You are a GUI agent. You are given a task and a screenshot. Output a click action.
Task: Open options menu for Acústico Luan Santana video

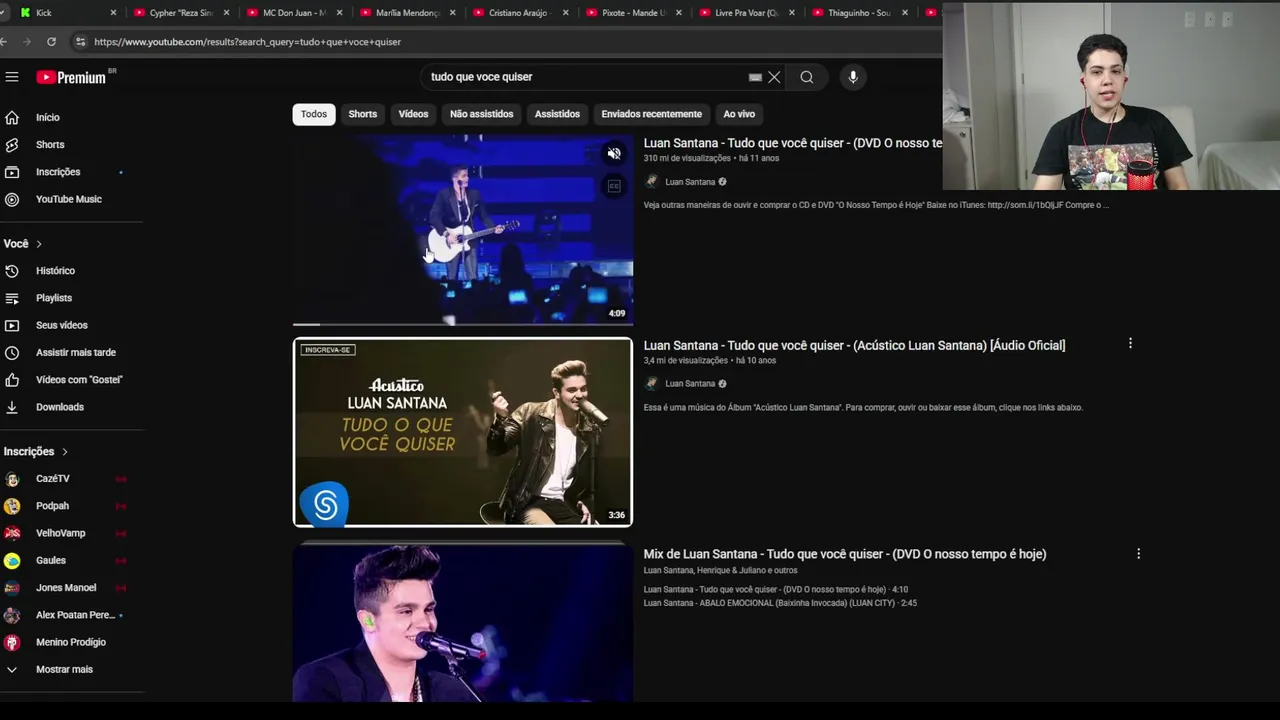[x=1130, y=344]
